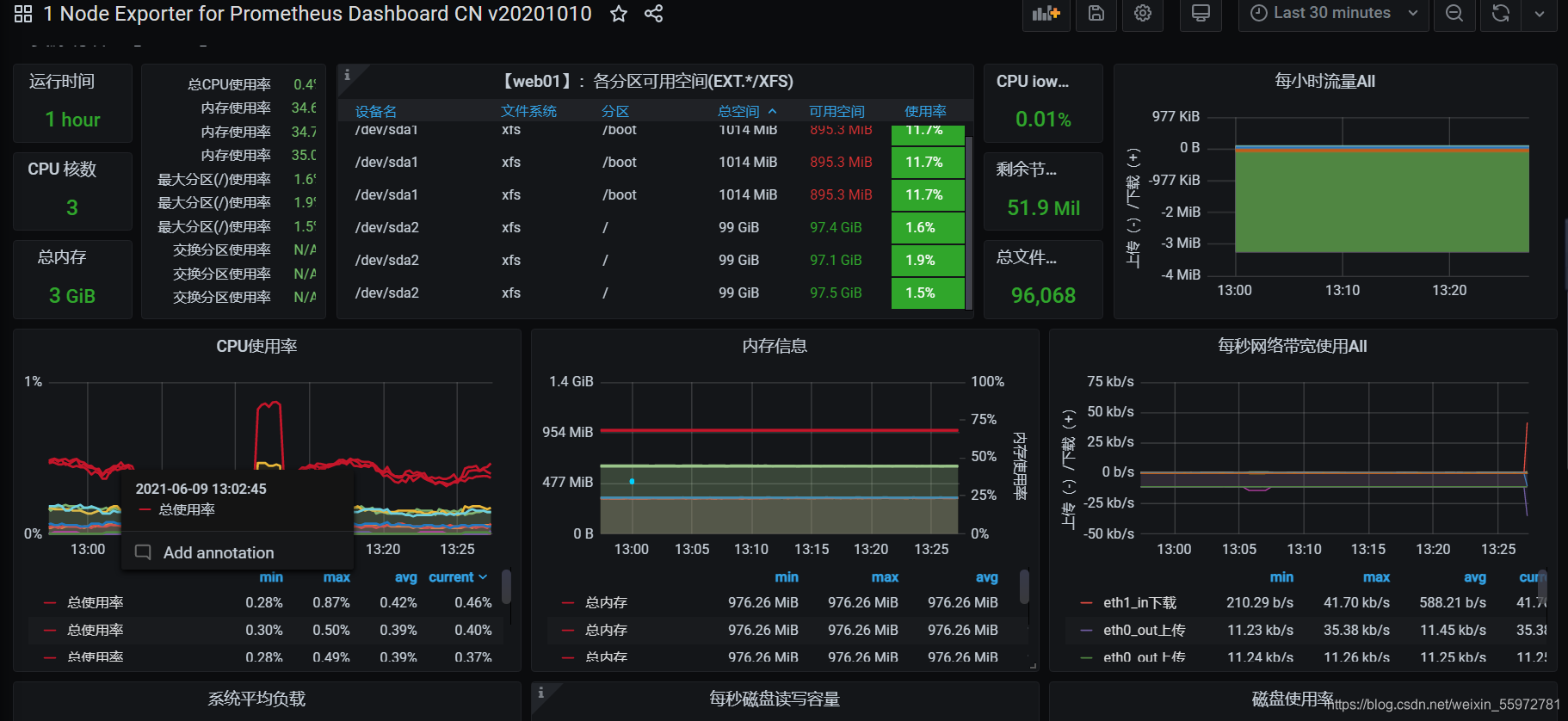Sort bandwidth legend by avg column
The height and width of the screenshot is (721, 1568).
[x=1475, y=577]
